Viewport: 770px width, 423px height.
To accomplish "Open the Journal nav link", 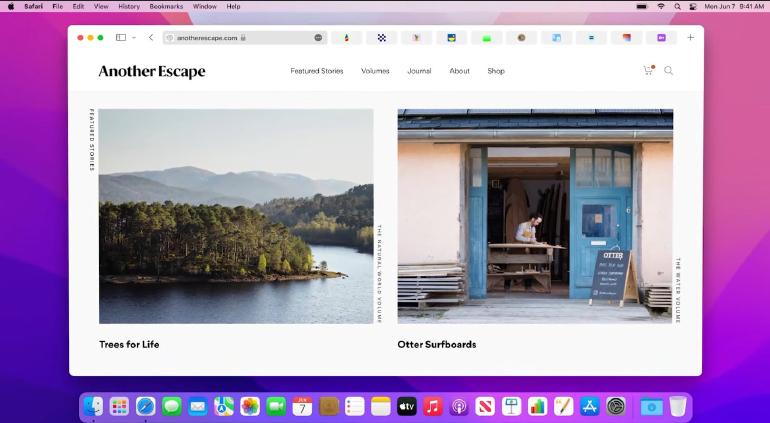I will click(419, 71).
